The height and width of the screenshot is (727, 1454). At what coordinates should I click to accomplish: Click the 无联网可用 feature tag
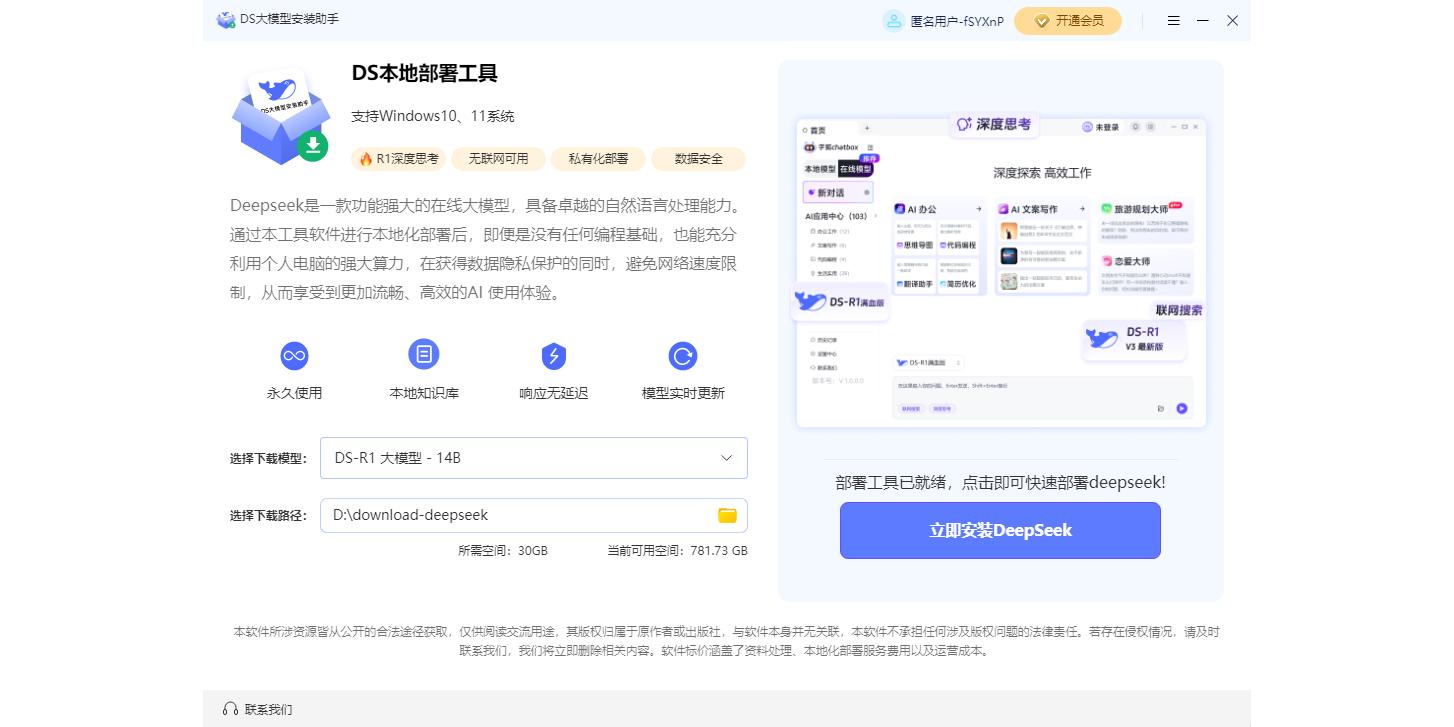click(498, 158)
